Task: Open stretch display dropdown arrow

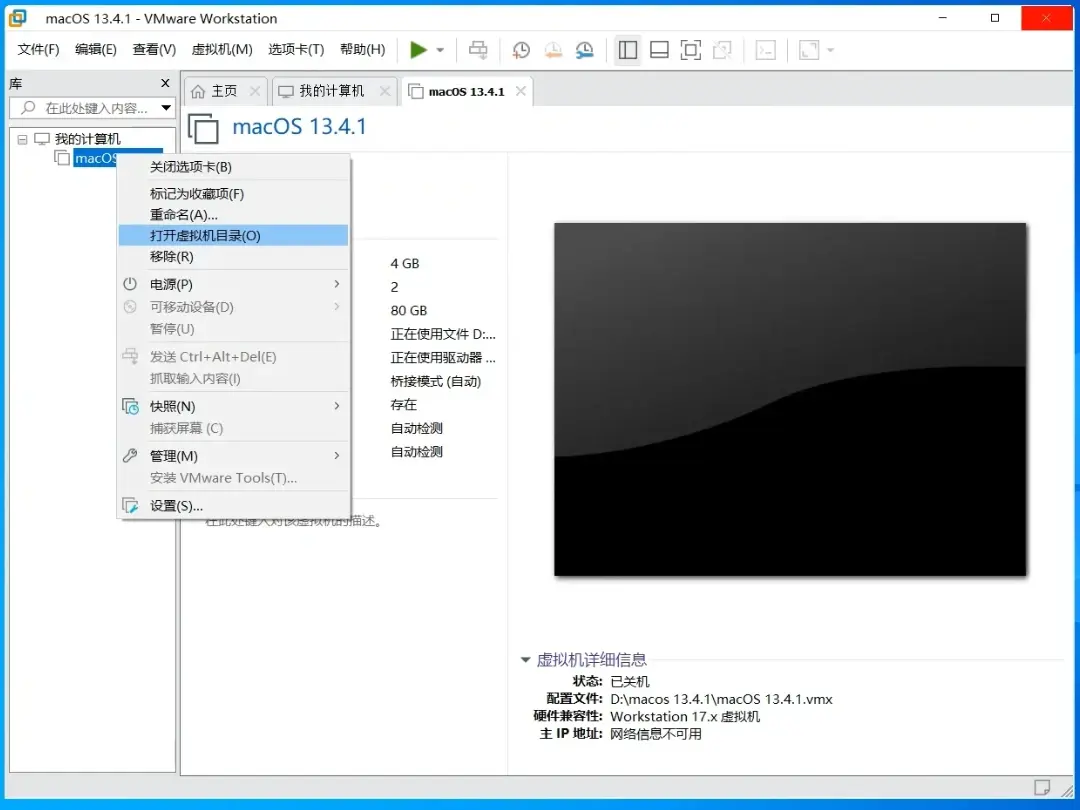Action: (x=830, y=50)
